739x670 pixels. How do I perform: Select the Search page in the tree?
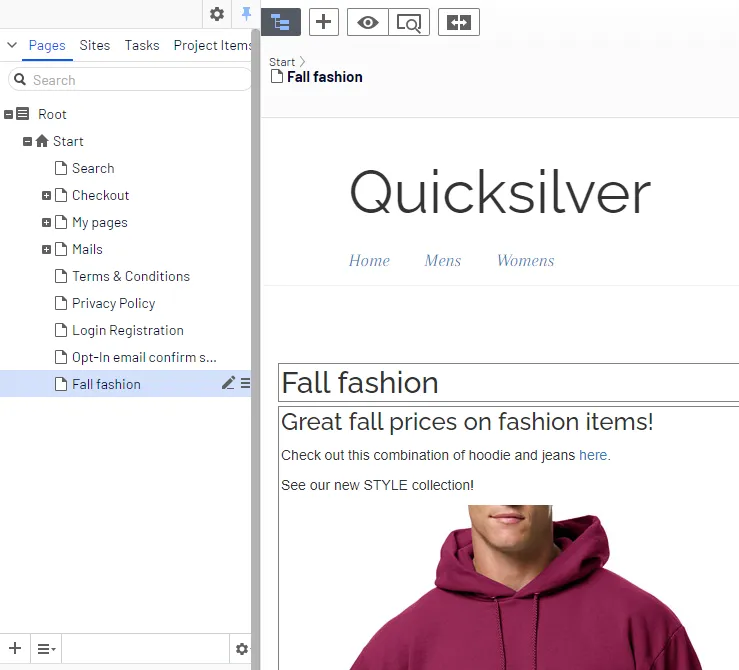pyautogui.click(x=93, y=168)
